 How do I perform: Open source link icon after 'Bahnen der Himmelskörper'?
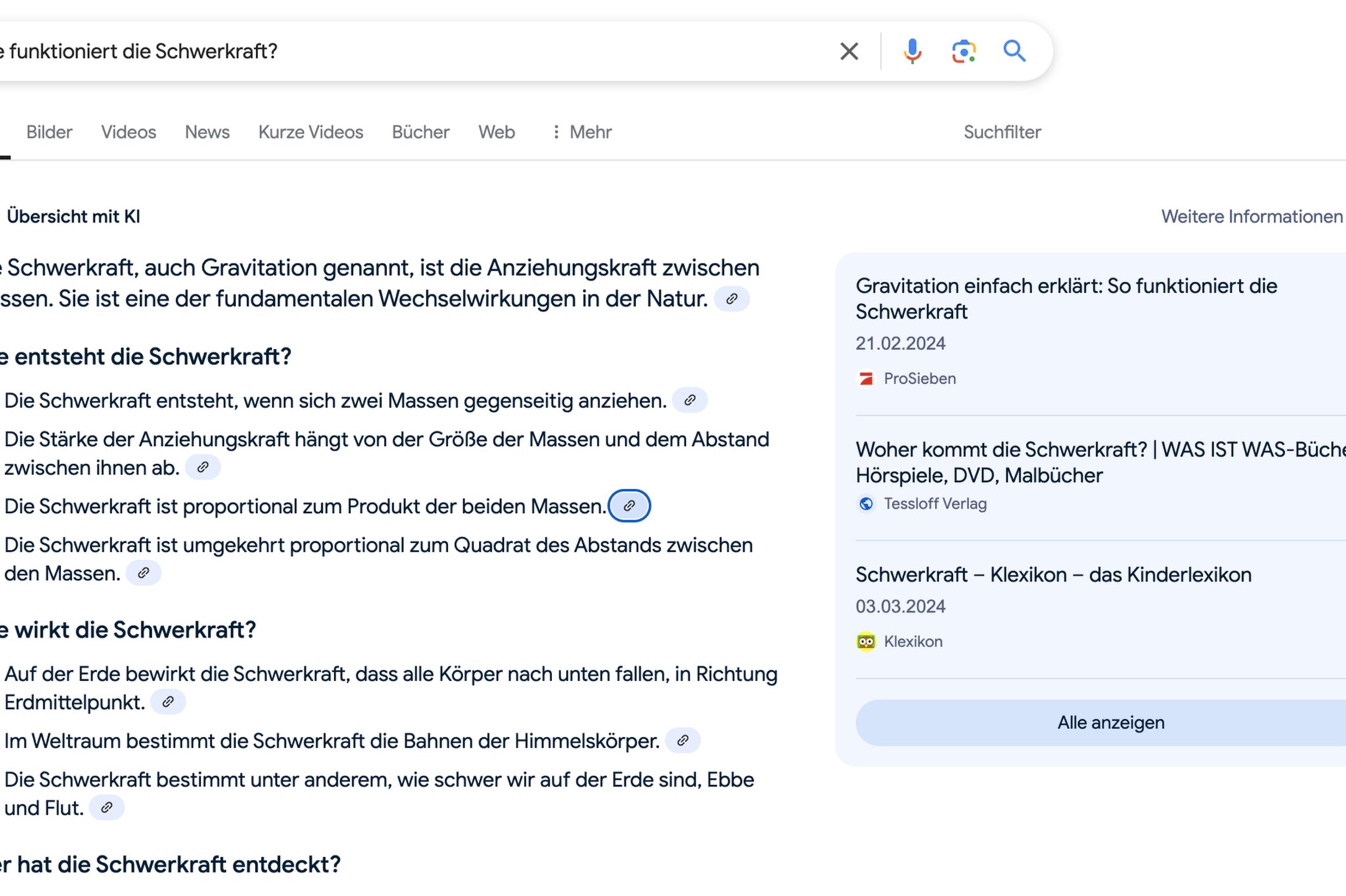683,740
